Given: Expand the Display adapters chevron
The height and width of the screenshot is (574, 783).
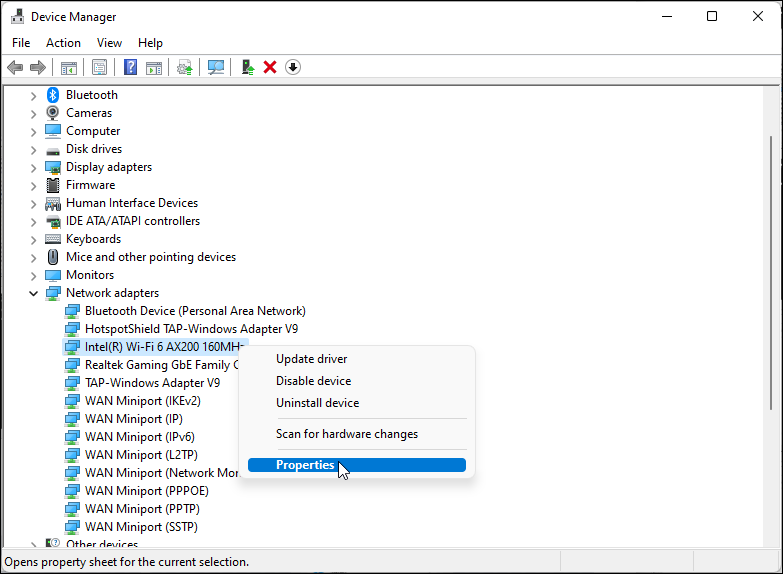Looking at the screenshot, I should [x=33, y=167].
